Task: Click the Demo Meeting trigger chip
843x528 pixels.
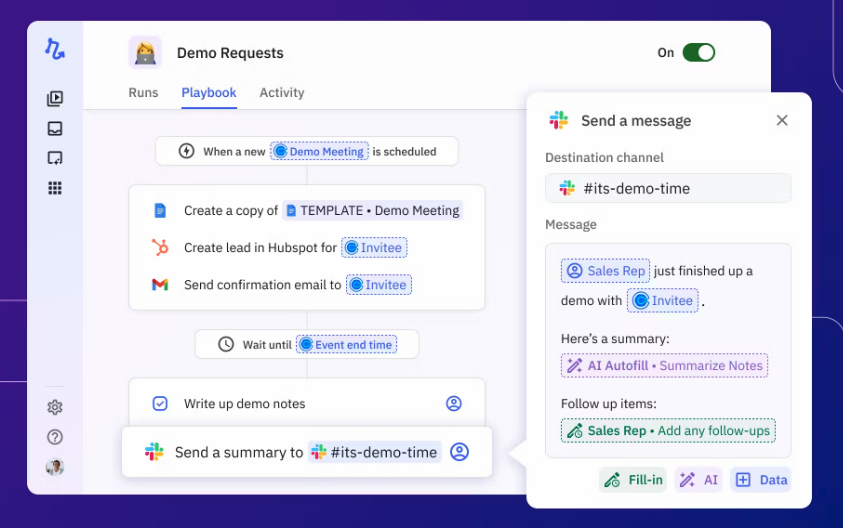Action: pos(319,152)
